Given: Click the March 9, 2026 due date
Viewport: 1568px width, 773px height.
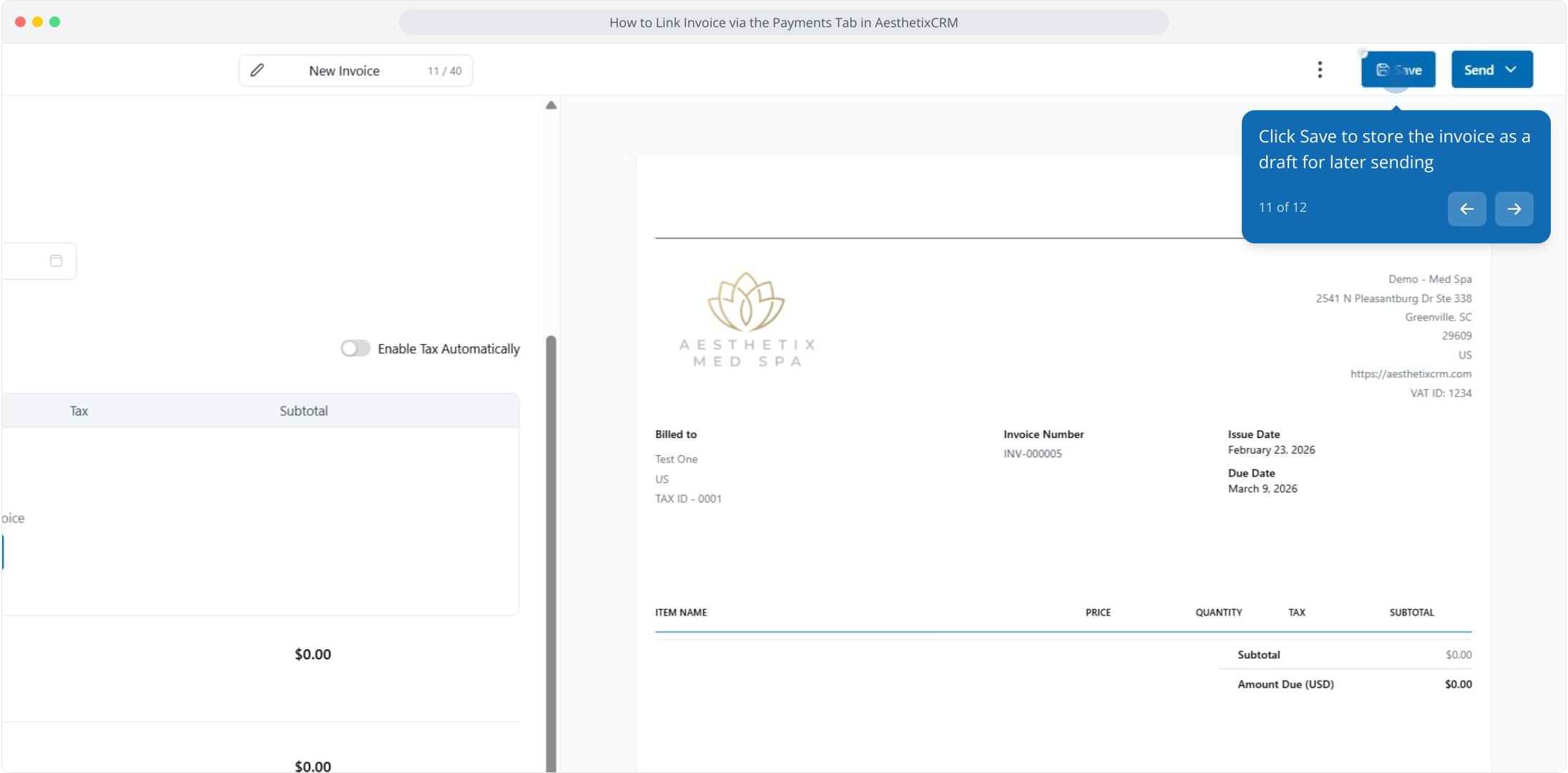Looking at the screenshot, I should (x=1262, y=489).
